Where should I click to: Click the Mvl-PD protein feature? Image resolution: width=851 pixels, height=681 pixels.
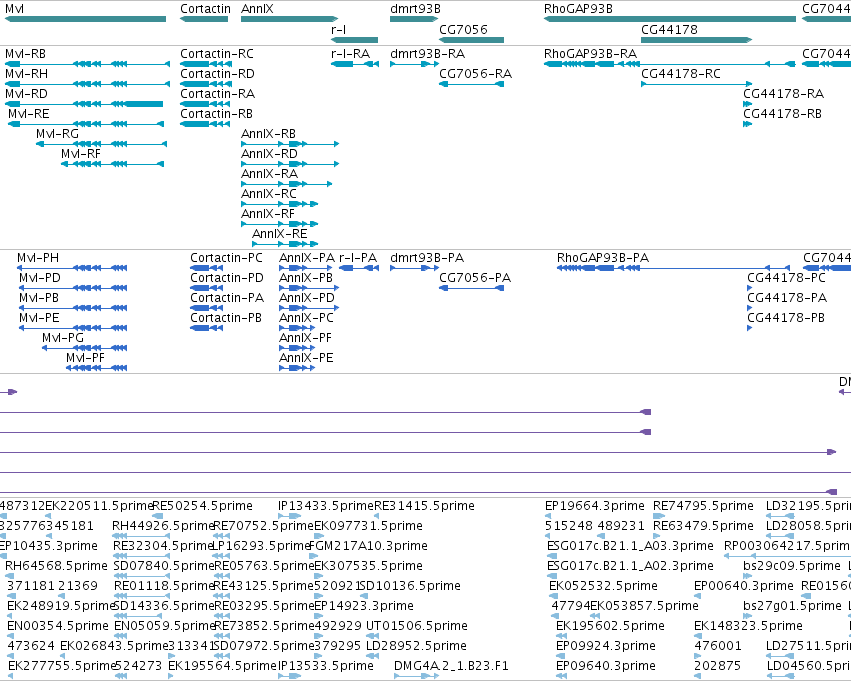click(x=73, y=288)
